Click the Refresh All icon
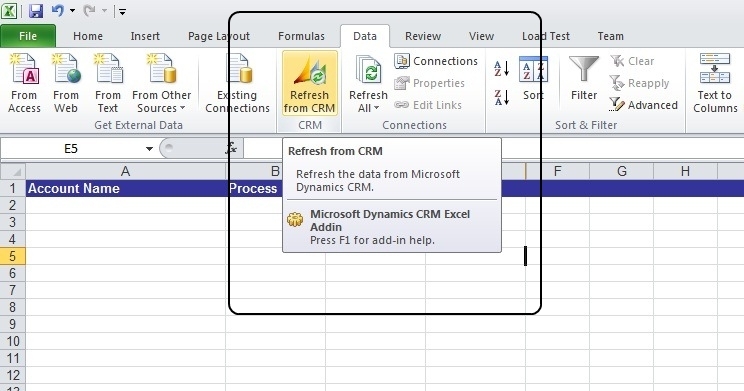The image size is (744, 391). (368, 69)
